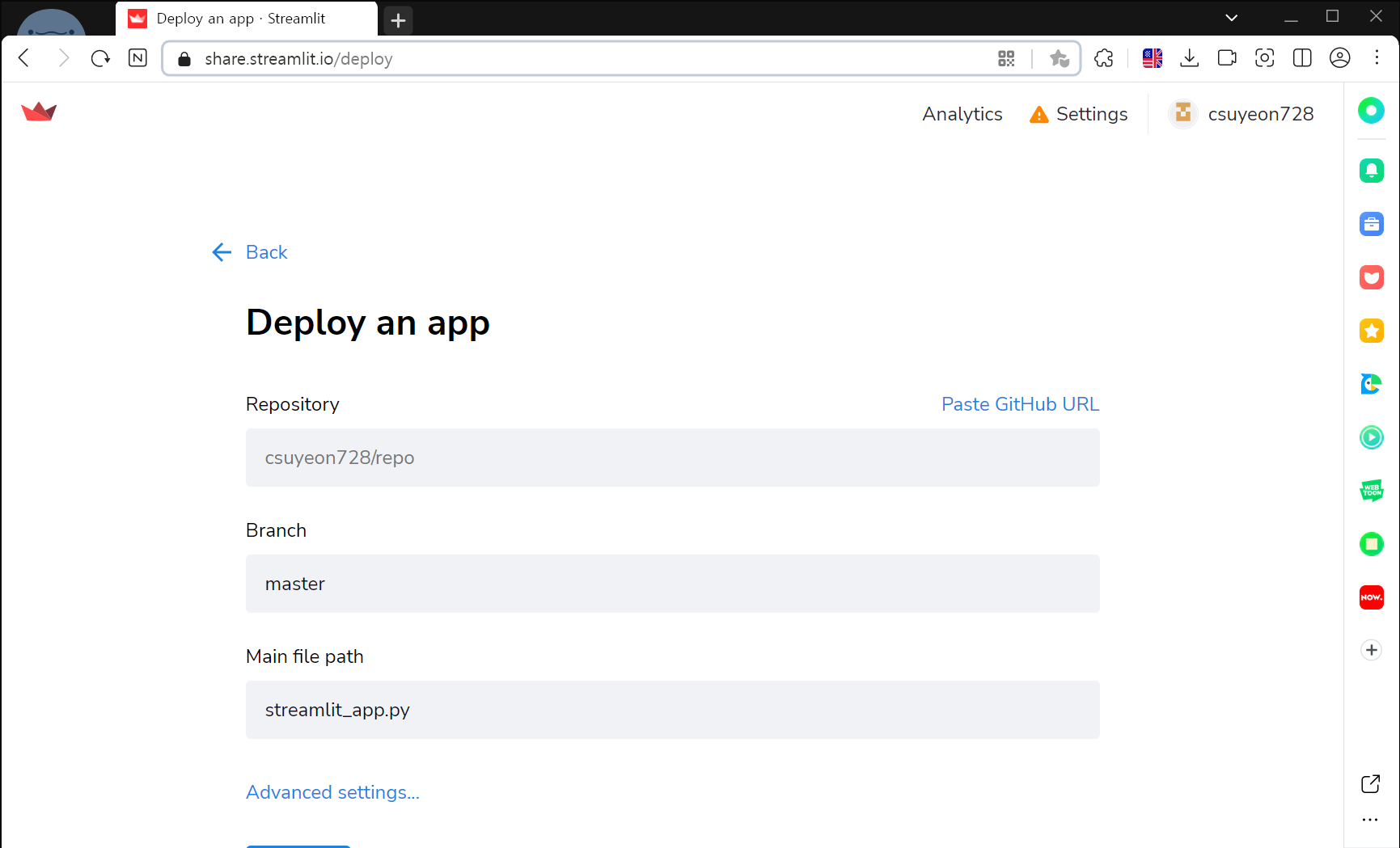Click the Branch field showing master
This screenshot has height=848, width=1400.
point(672,584)
